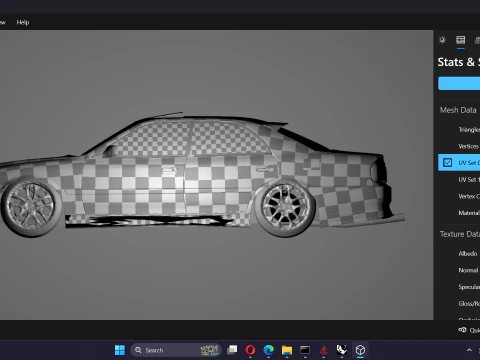Viewport: 480px width, 360px height.
Task: Open Quick Animations control
Action: pyautogui.click(x=469, y=330)
